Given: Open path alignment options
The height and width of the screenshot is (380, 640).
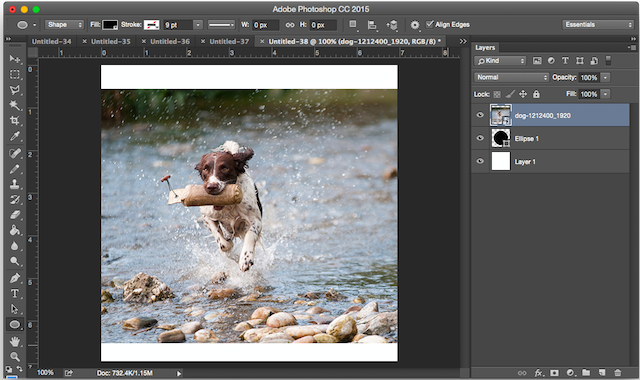Looking at the screenshot, I should click(372, 25).
